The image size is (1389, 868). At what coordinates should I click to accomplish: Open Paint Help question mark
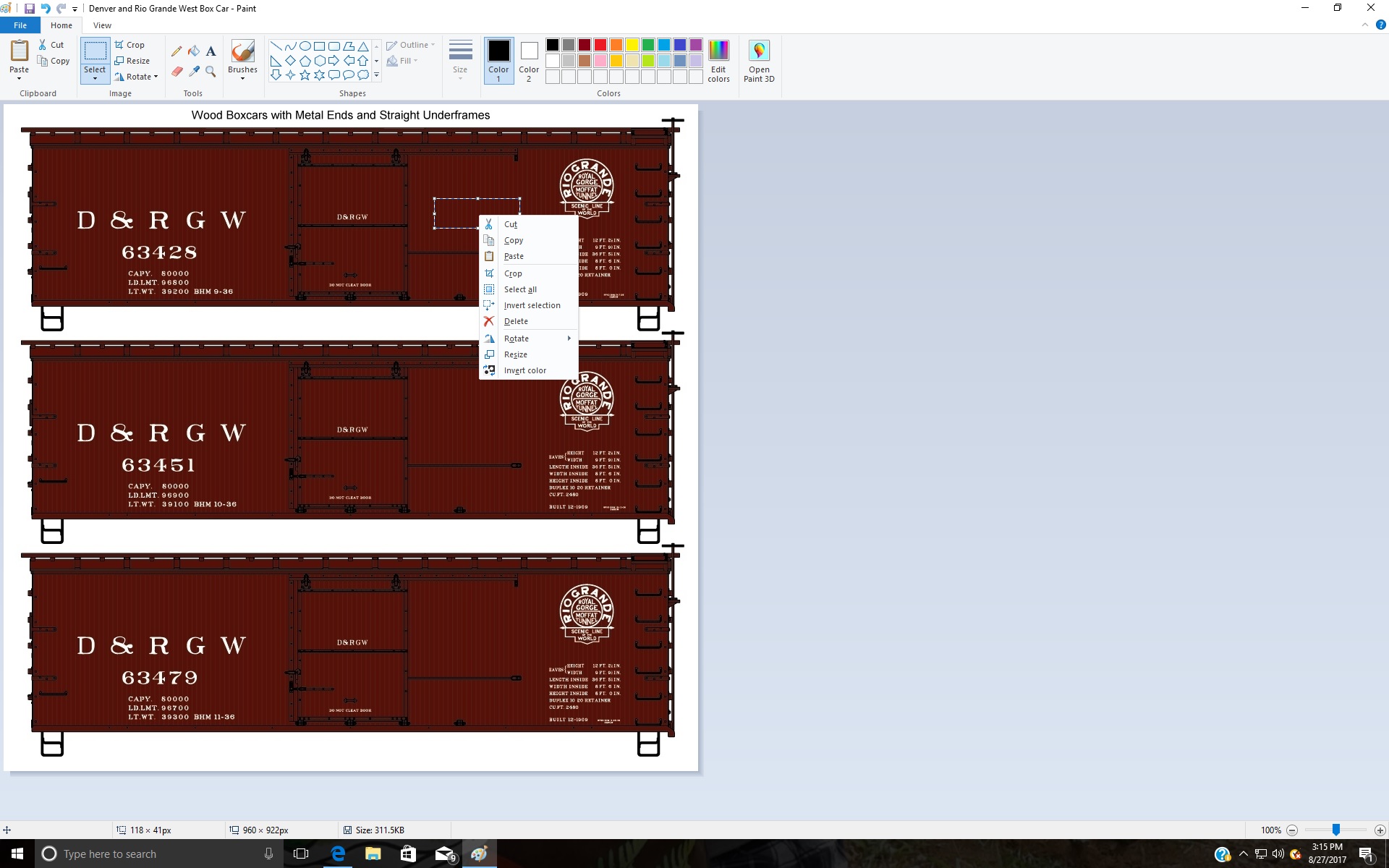pos(1380,25)
